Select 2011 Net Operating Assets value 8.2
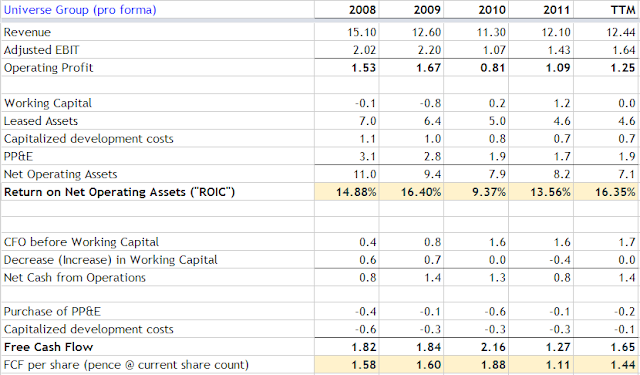The image size is (640, 375). coord(562,175)
